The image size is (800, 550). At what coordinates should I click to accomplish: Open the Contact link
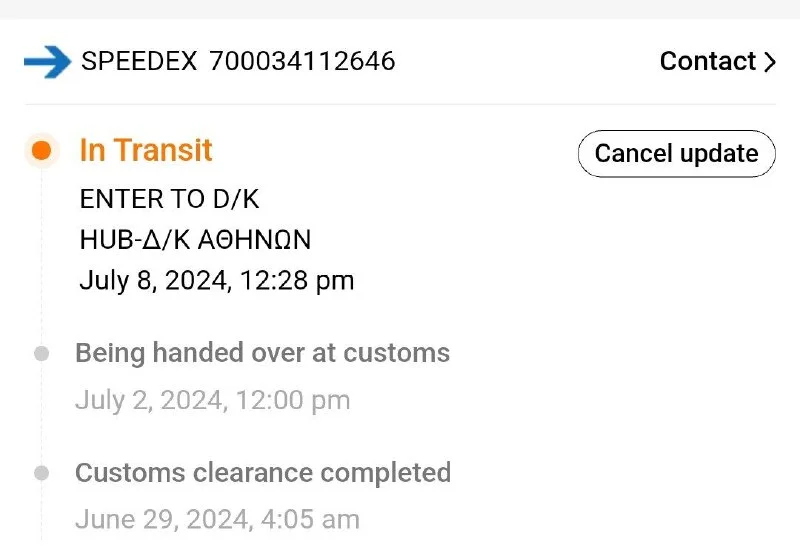coord(707,62)
